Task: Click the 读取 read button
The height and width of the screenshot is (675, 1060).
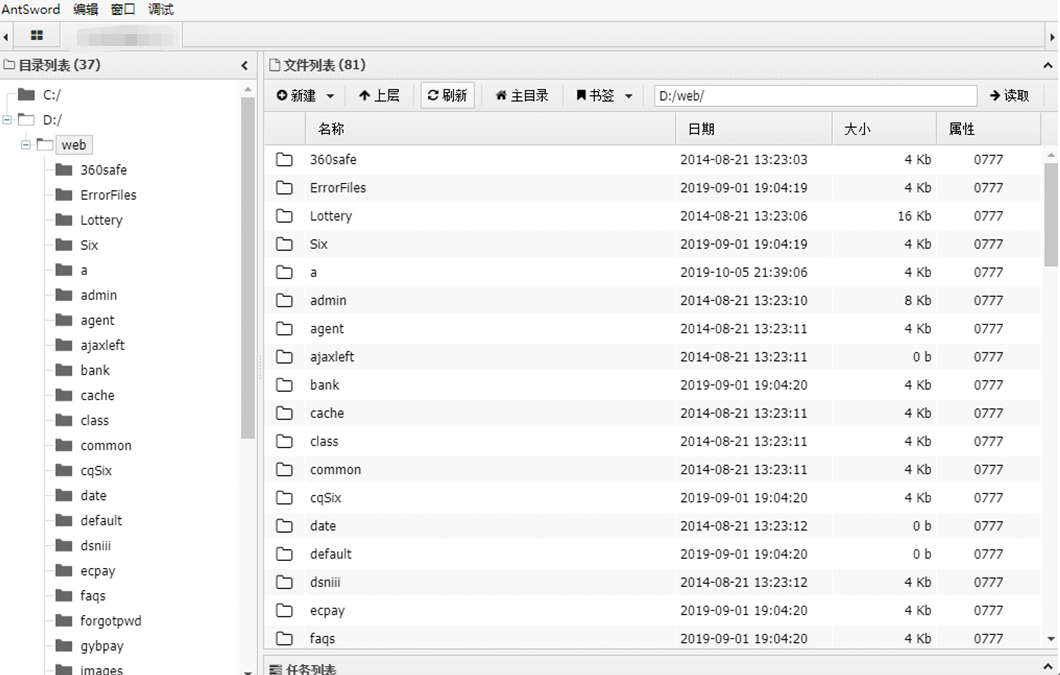Action: pos(1009,96)
